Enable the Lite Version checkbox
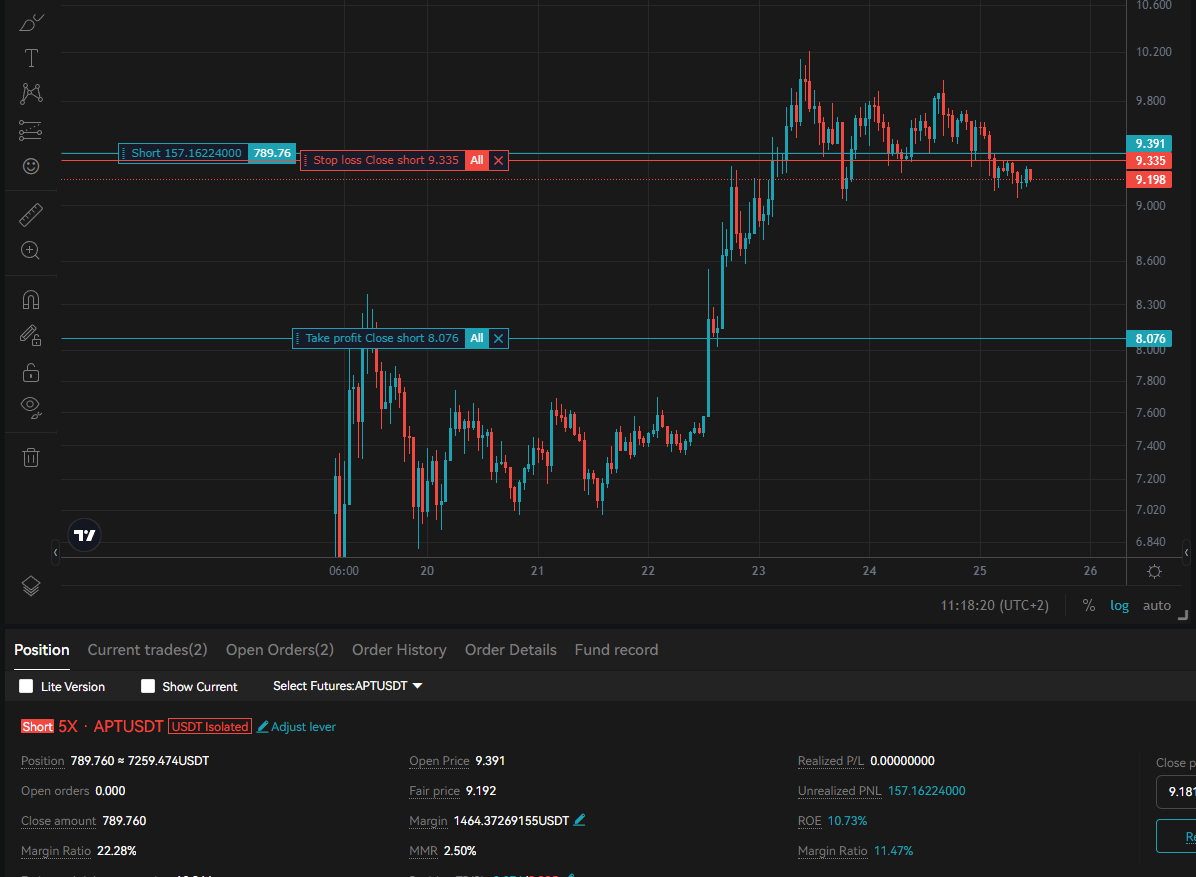The height and width of the screenshot is (877, 1196). pos(26,686)
